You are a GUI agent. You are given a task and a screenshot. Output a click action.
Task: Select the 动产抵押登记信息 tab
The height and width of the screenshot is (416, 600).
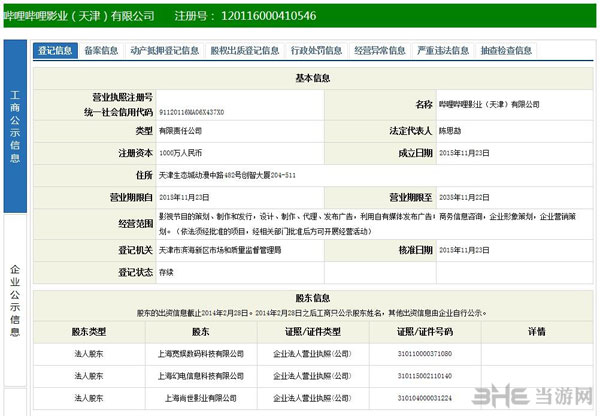(163, 50)
